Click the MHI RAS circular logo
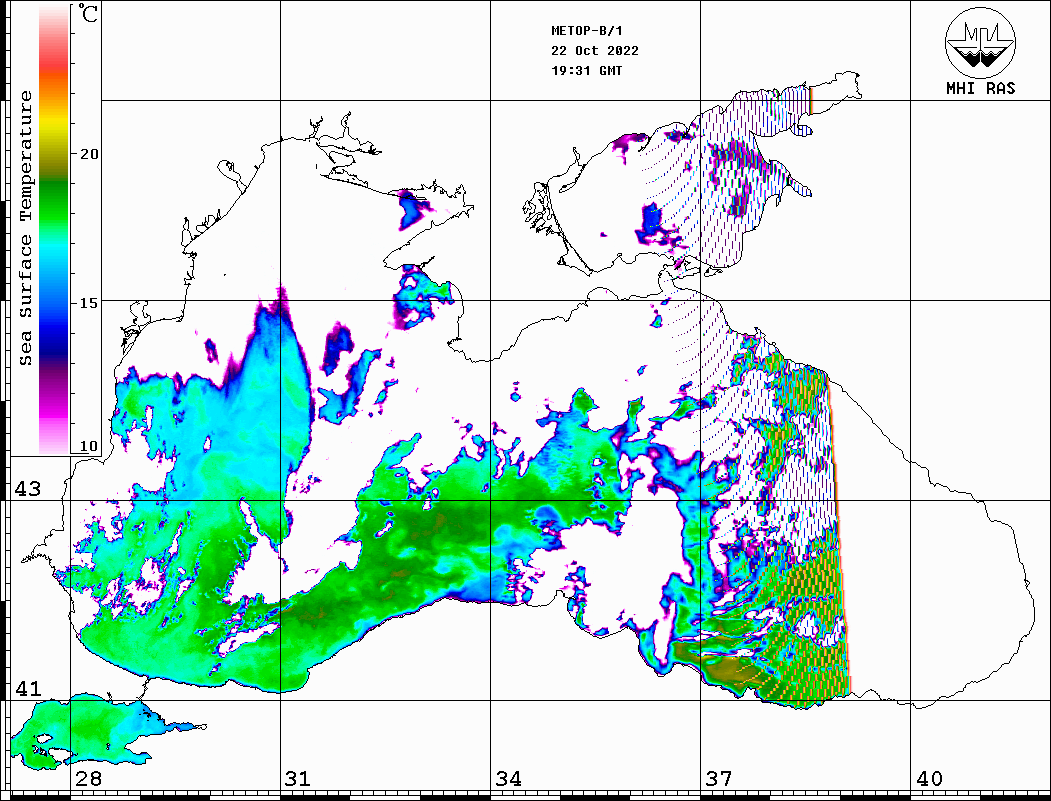The image size is (1051, 801). [x=980, y=41]
